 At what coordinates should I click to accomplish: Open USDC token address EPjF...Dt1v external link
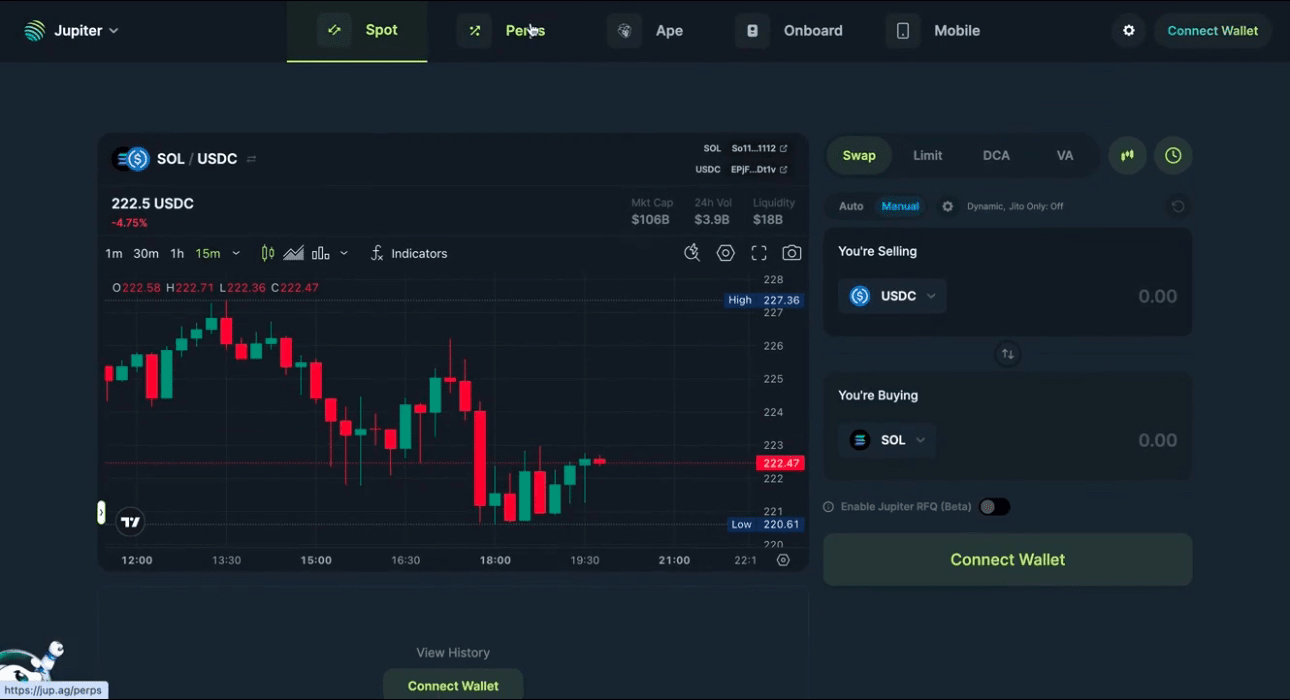759,170
